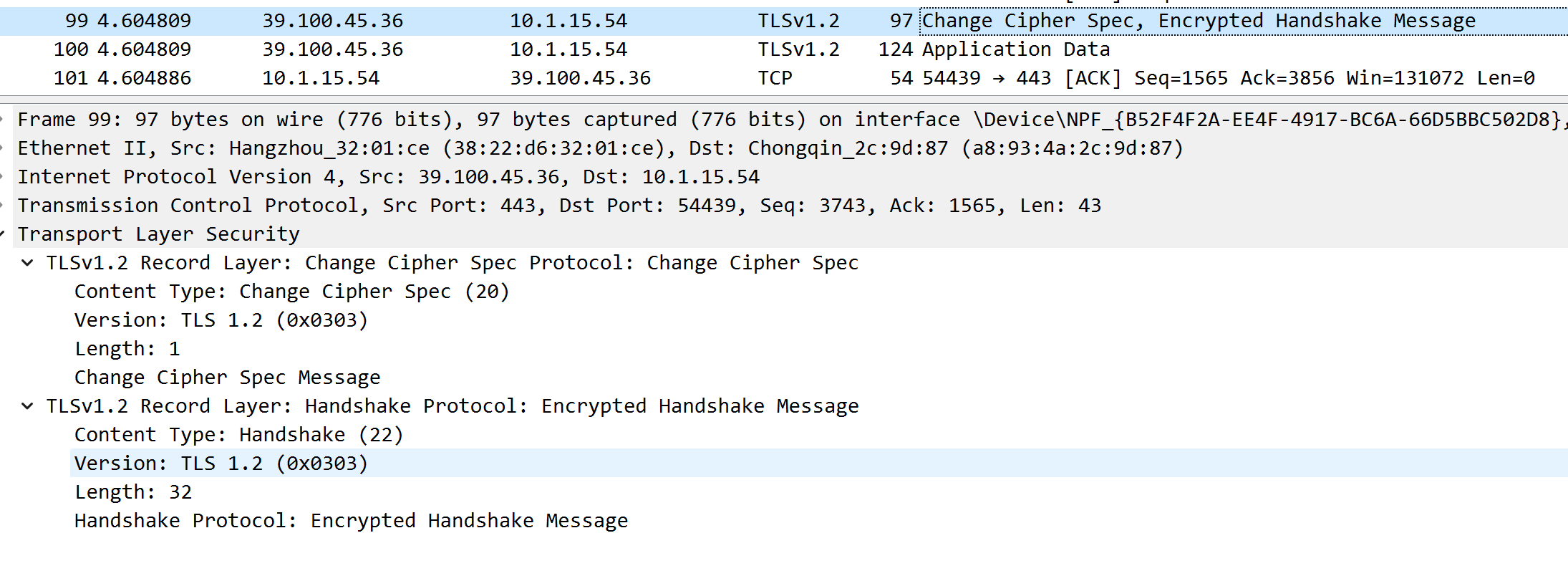1568x576 pixels.
Task: Select the Change Cipher Spec Message field
Action: click(227, 378)
